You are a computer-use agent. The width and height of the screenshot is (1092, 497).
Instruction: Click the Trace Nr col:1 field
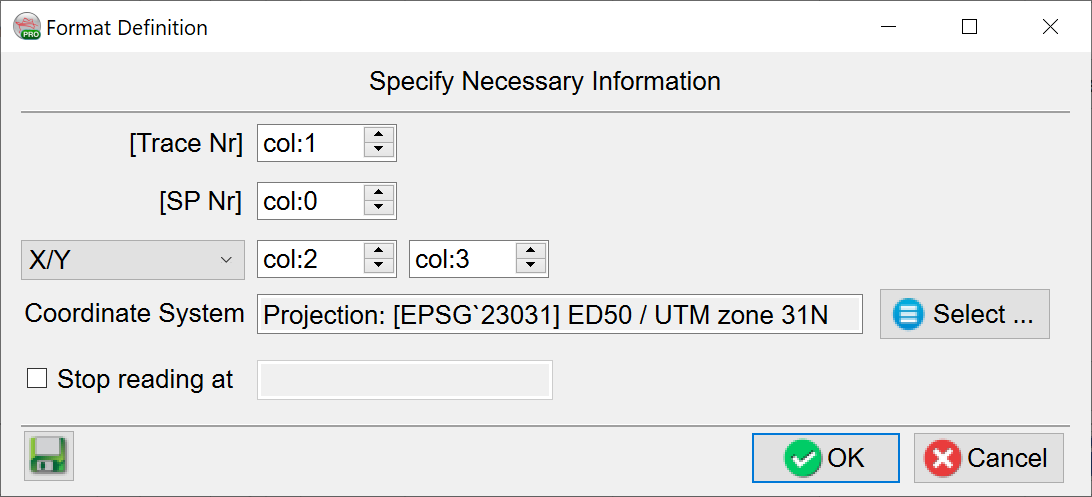click(308, 143)
